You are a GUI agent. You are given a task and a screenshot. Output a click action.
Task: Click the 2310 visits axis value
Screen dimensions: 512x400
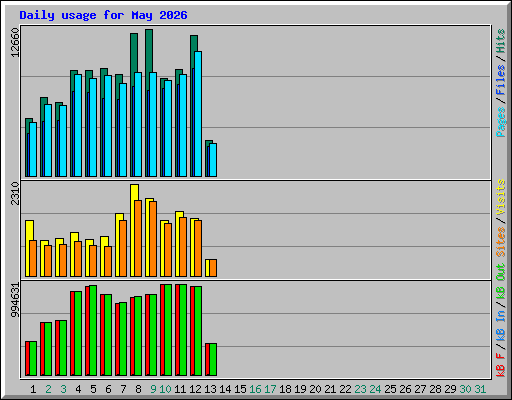tap(15, 193)
